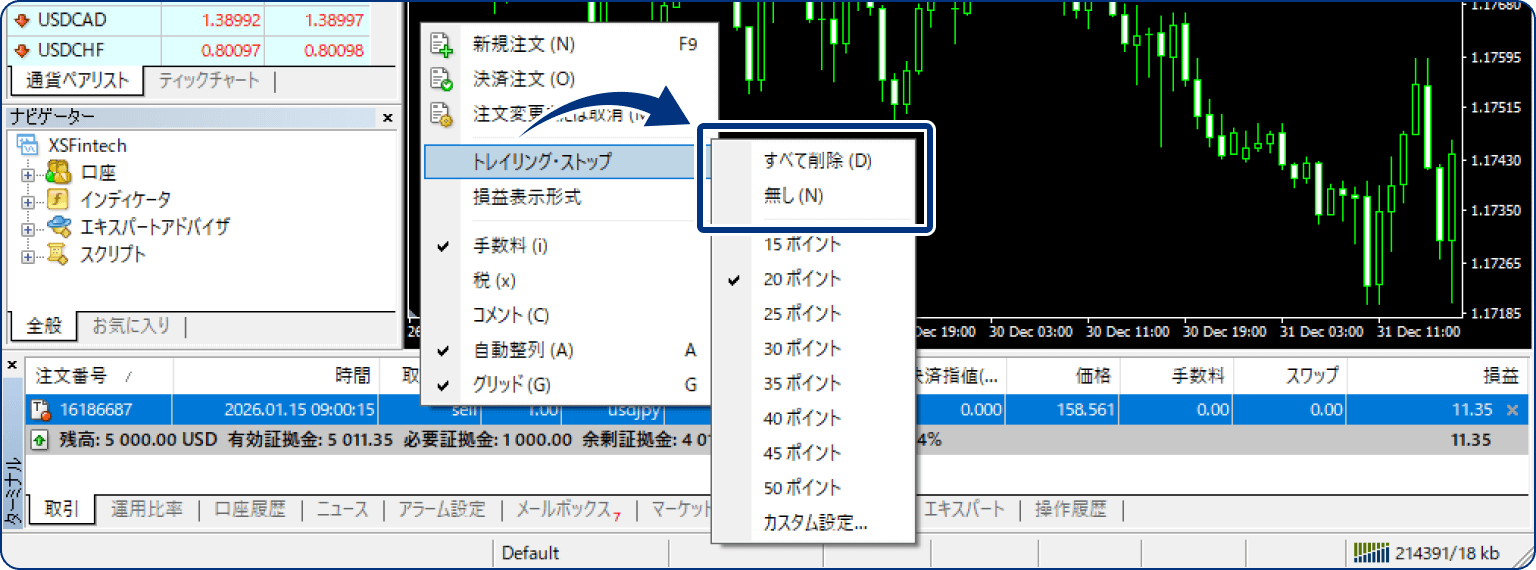Select 15 ポイント trailing stop
1536x570 pixels.
click(813, 245)
